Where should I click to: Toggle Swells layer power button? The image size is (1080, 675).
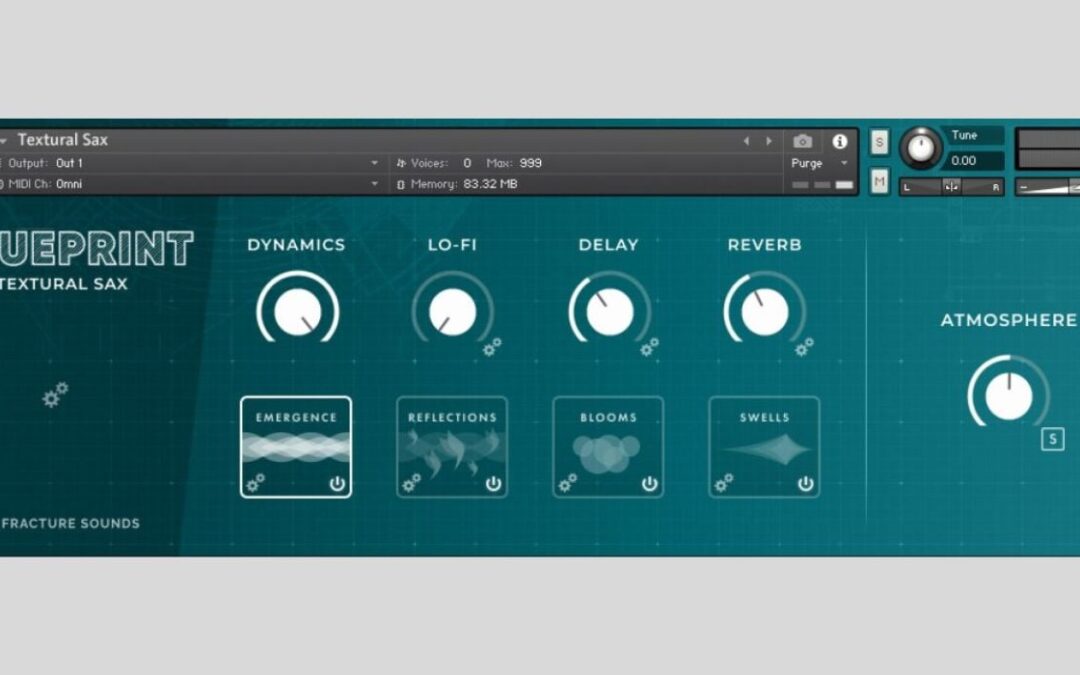tap(806, 484)
